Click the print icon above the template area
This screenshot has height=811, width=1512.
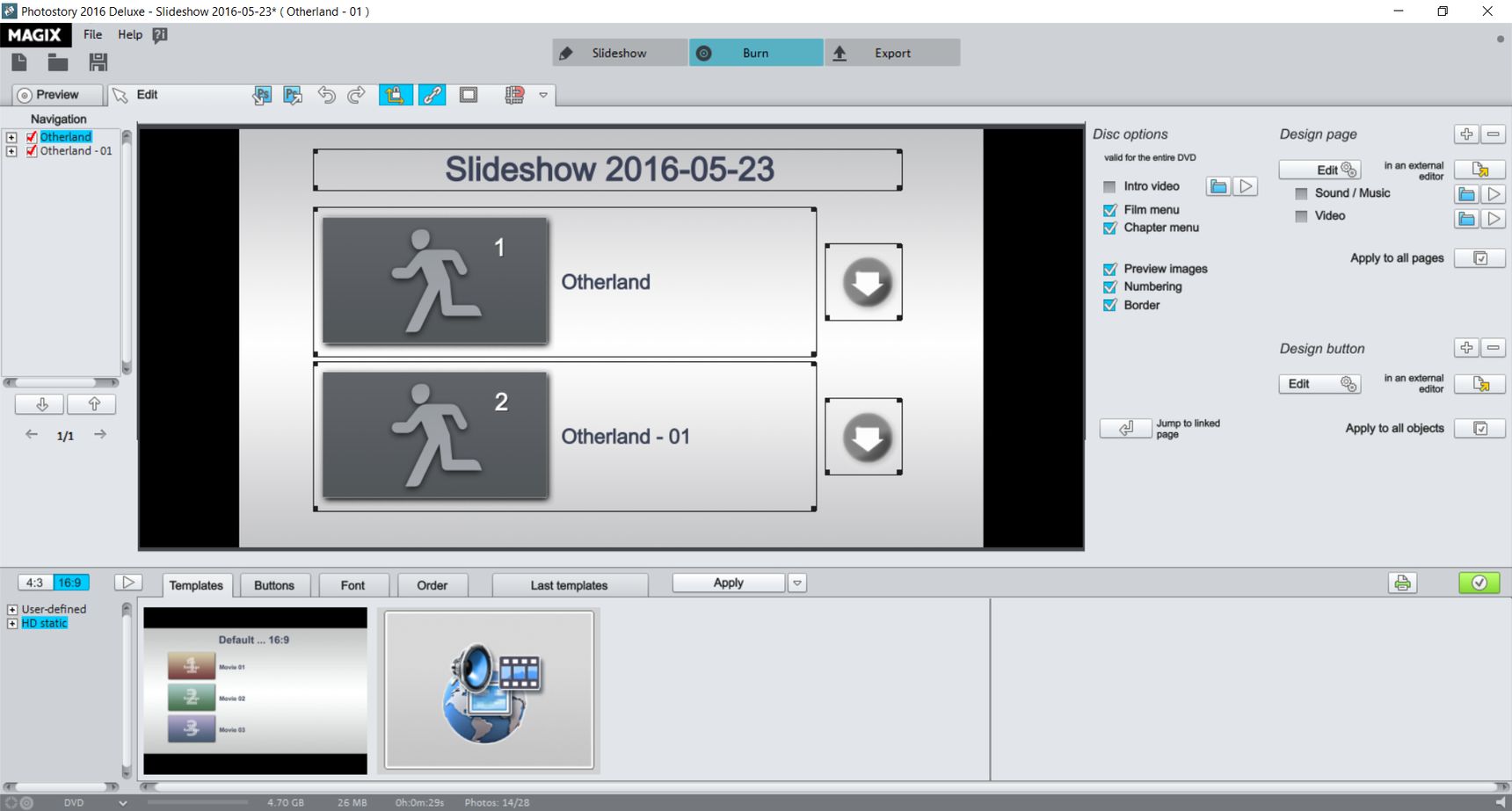[x=1402, y=583]
